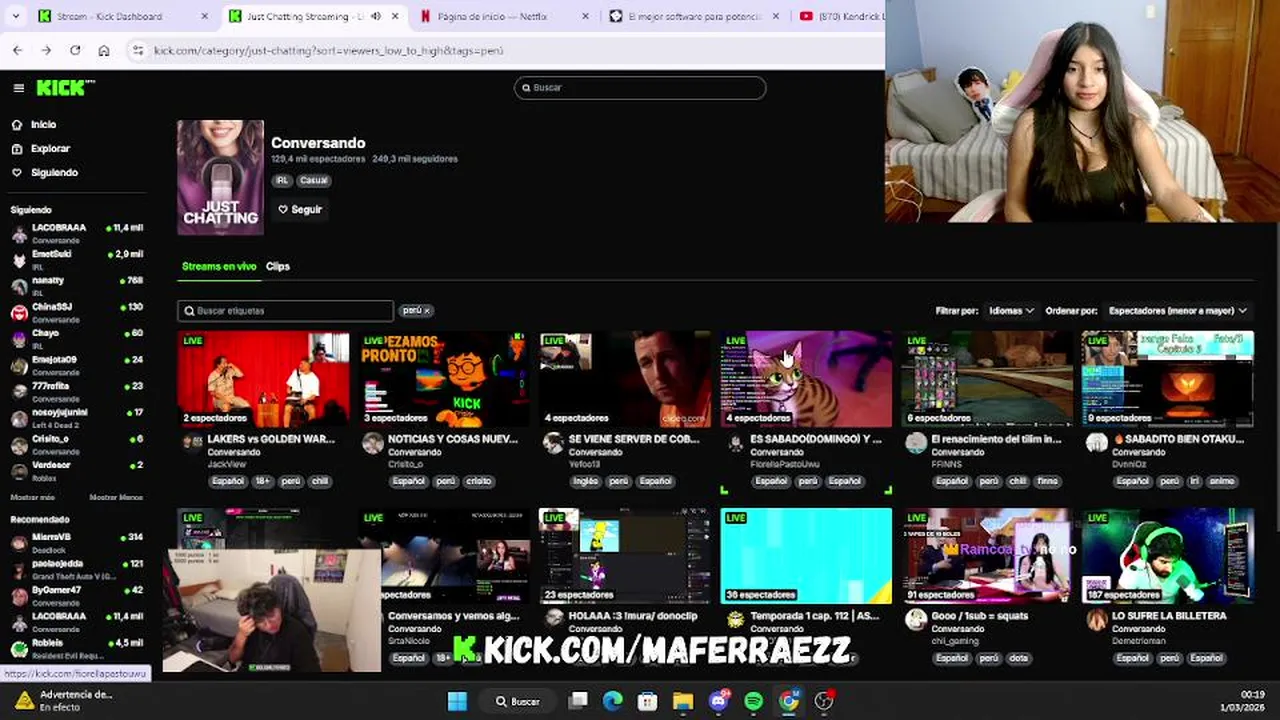
Task: Click the browser address bar URL
Action: pos(328,50)
